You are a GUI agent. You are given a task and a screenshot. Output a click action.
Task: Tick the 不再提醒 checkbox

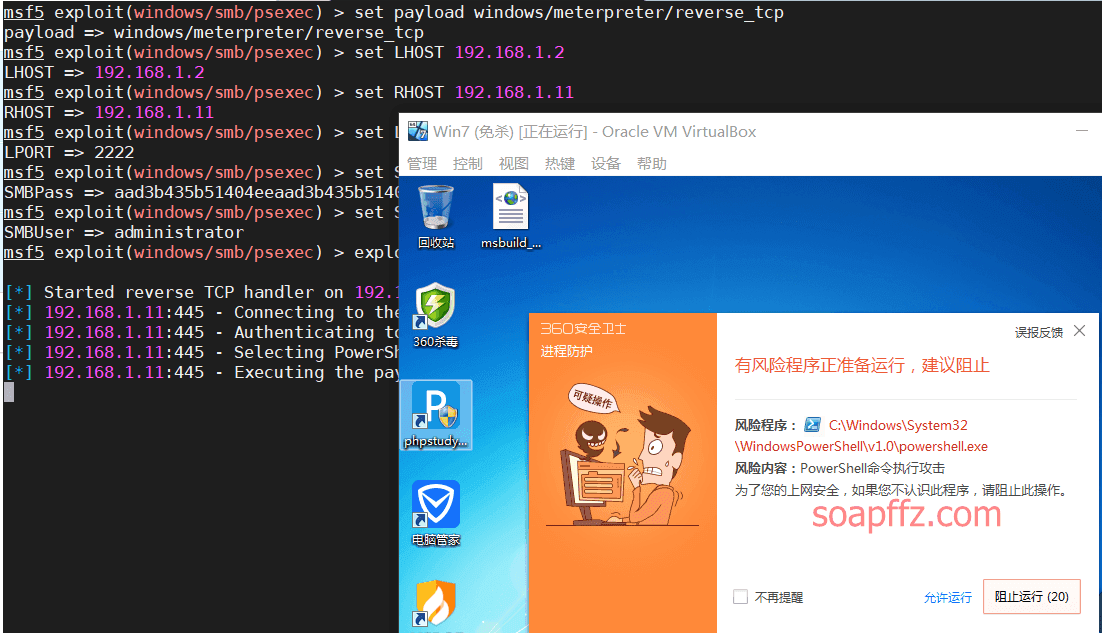740,597
